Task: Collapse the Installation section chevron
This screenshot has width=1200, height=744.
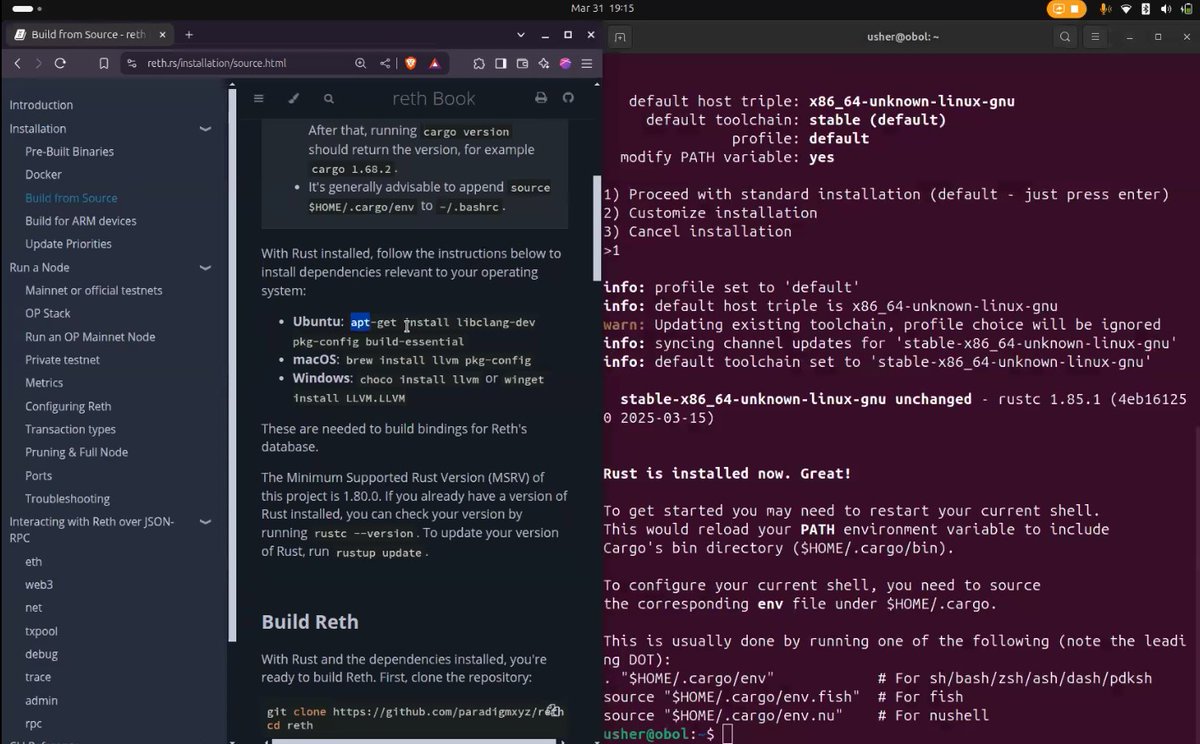Action: [205, 129]
